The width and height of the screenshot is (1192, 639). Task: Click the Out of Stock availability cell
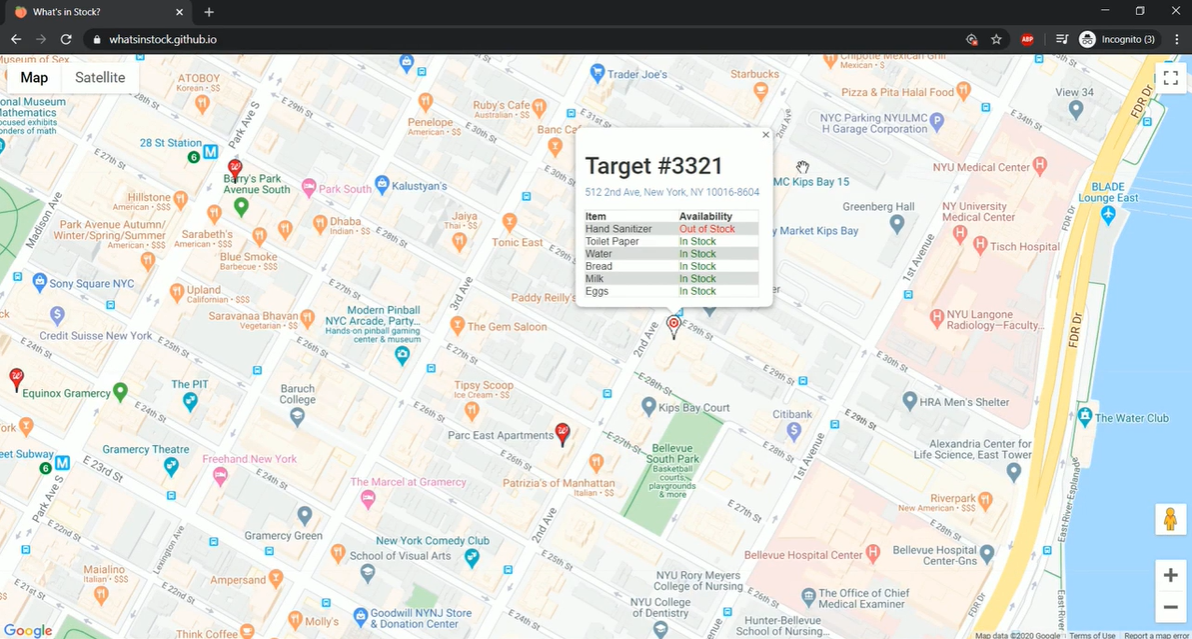point(707,229)
